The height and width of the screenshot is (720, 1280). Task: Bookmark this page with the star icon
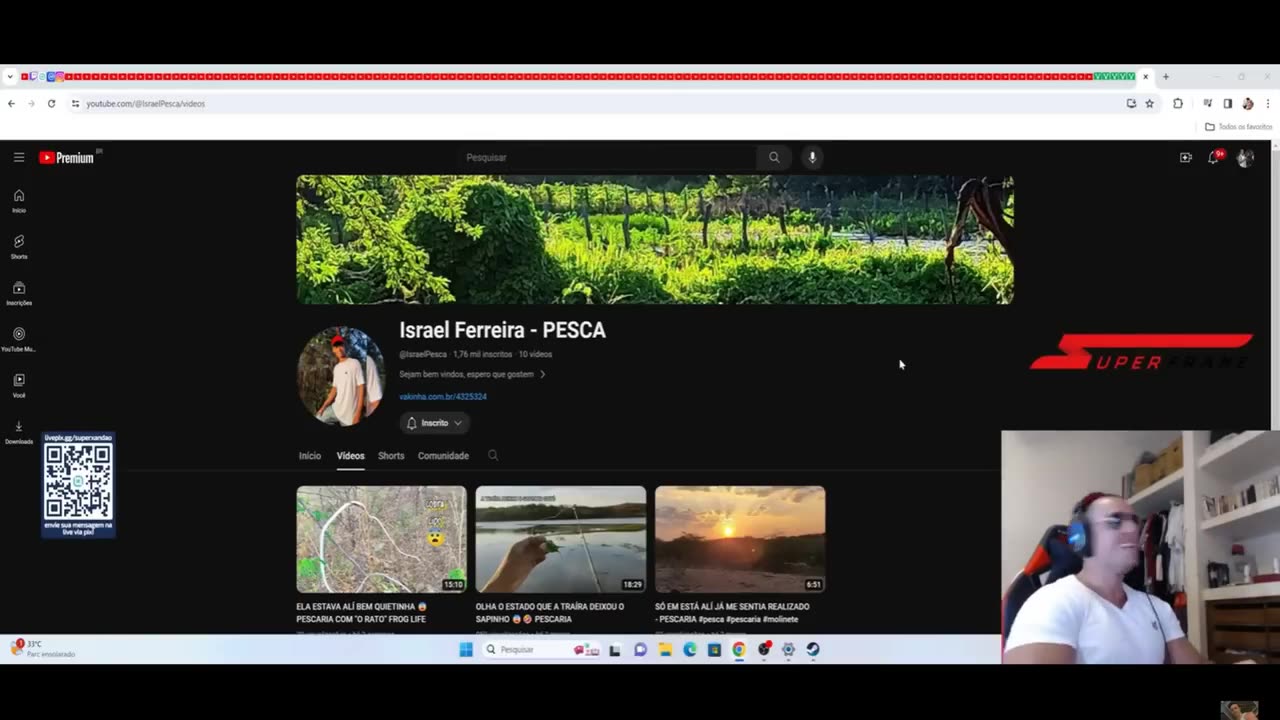tap(1149, 104)
